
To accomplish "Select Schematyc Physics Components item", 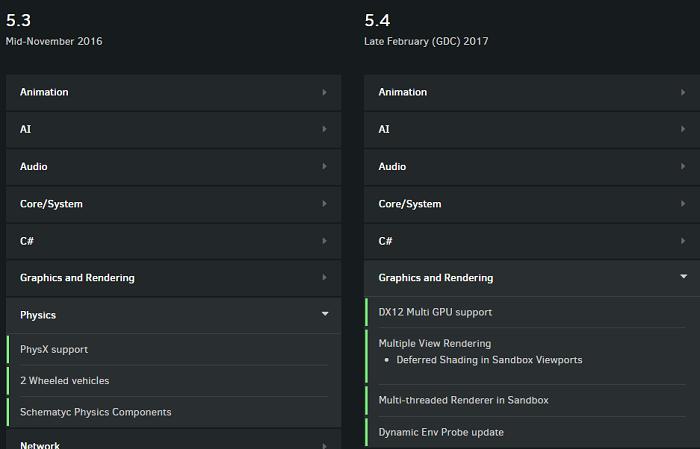I will coord(174,412).
